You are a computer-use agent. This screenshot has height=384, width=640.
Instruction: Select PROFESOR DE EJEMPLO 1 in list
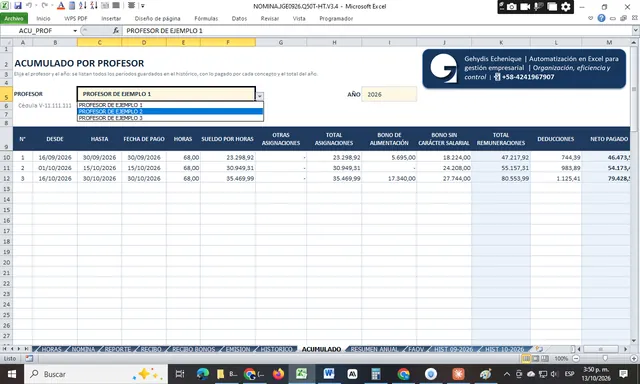[170, 105]
